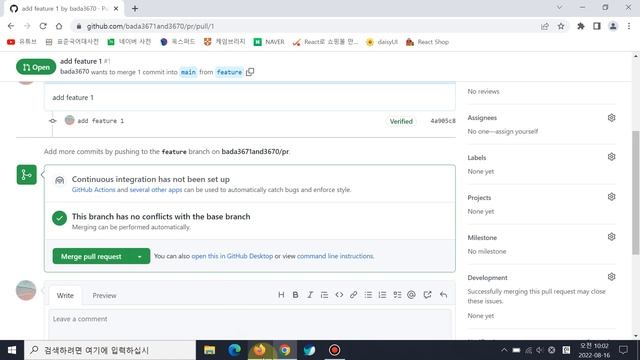Screen dimensions: 640x360
Task: Insert a quote via comment toolbar
Action: tap(324, 295)
